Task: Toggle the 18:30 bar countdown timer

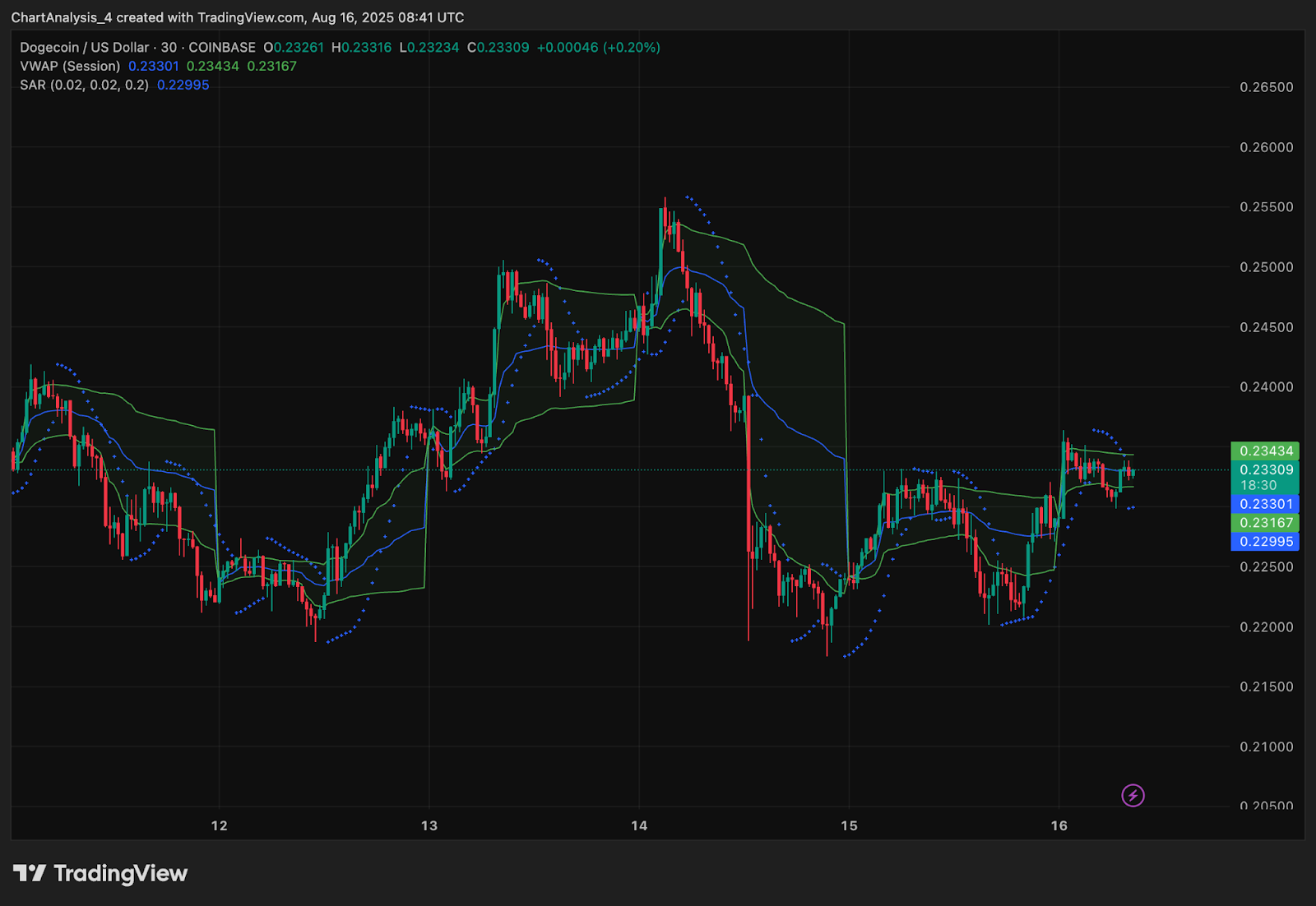Action: click(x=1265, y=484)
